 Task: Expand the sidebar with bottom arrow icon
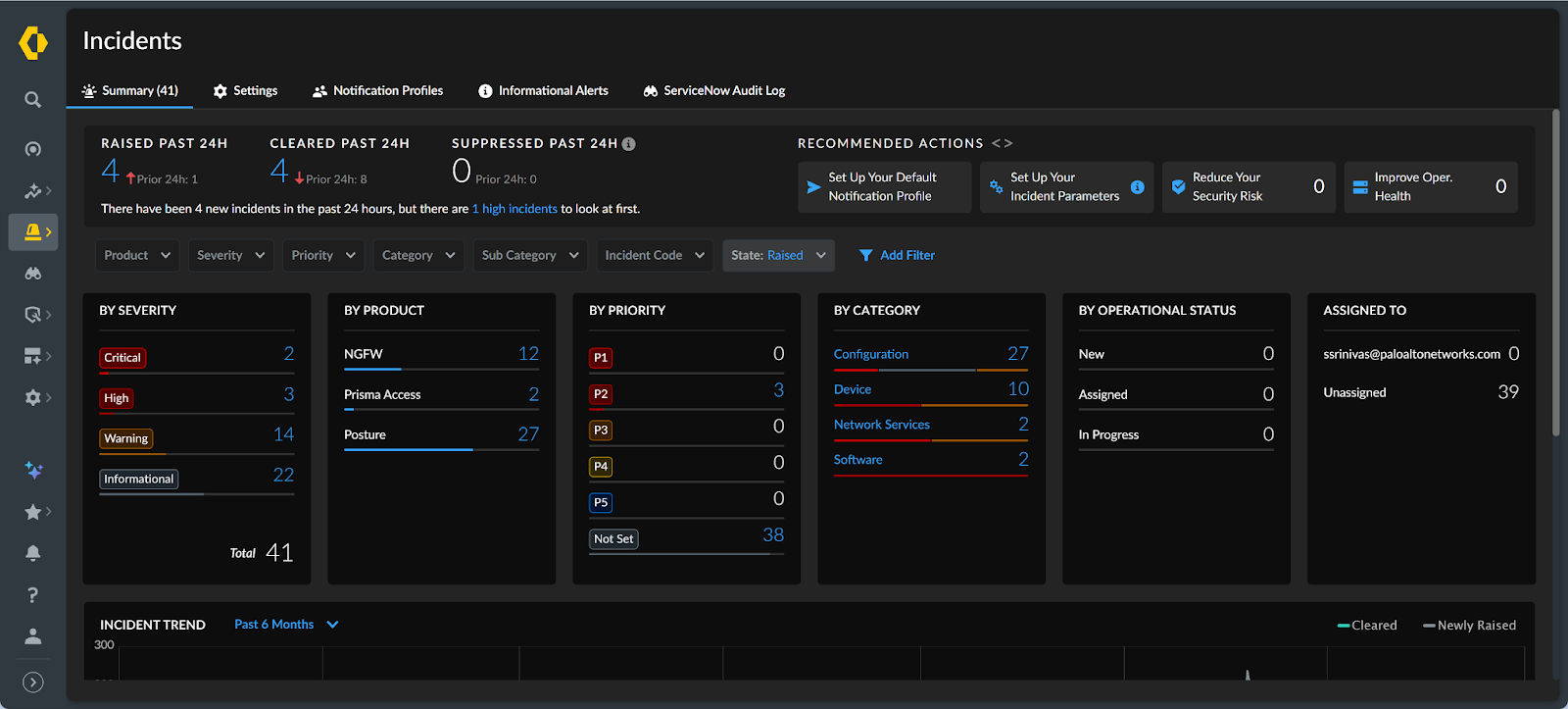click(32, 683)
